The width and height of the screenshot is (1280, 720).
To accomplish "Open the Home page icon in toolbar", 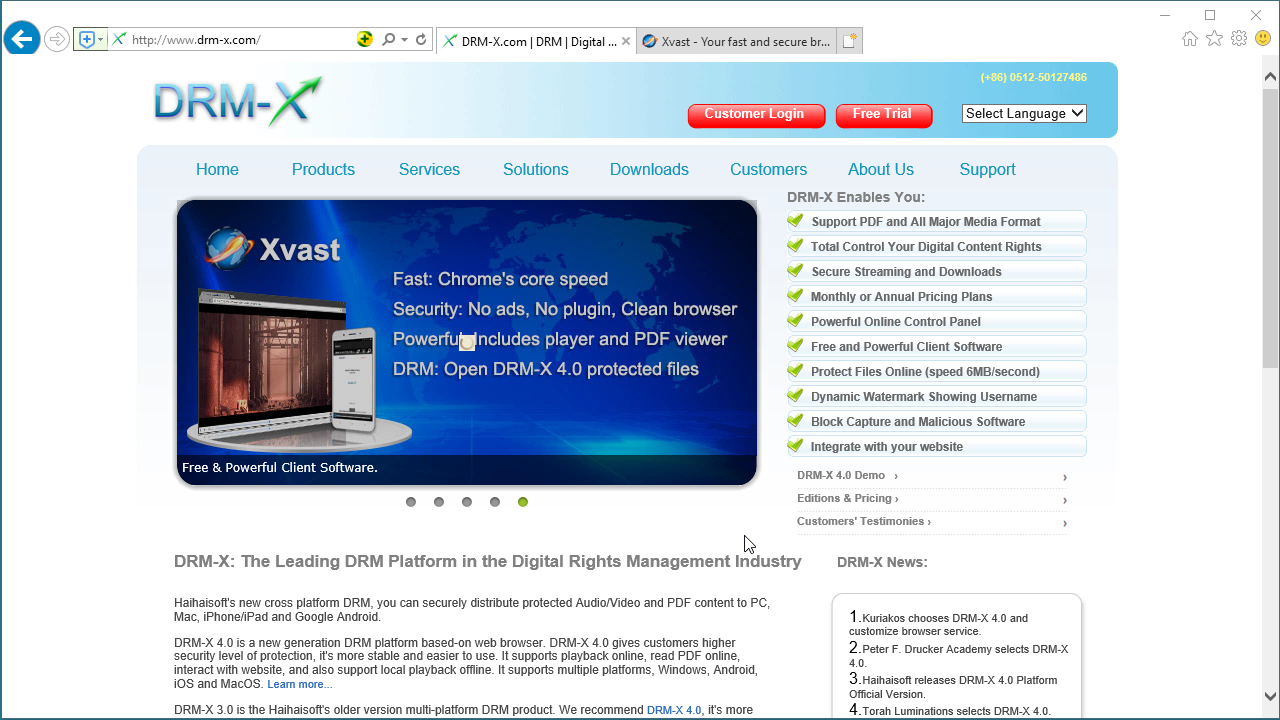I will (x=1190, y=39).
